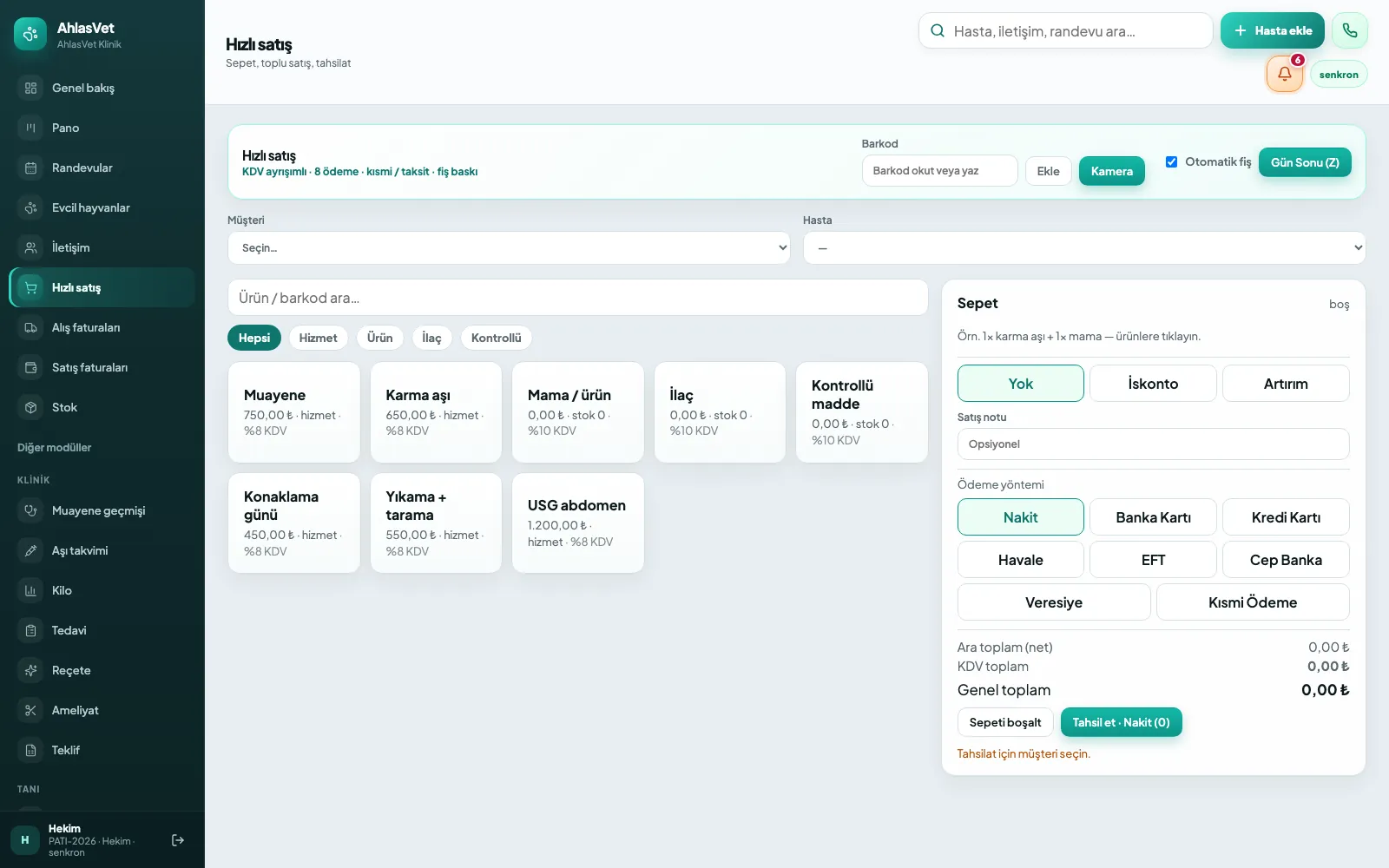Select İskonto option
This screenshot has height=868, width=1389.
pyautogui.click(x=1153, y=384)
